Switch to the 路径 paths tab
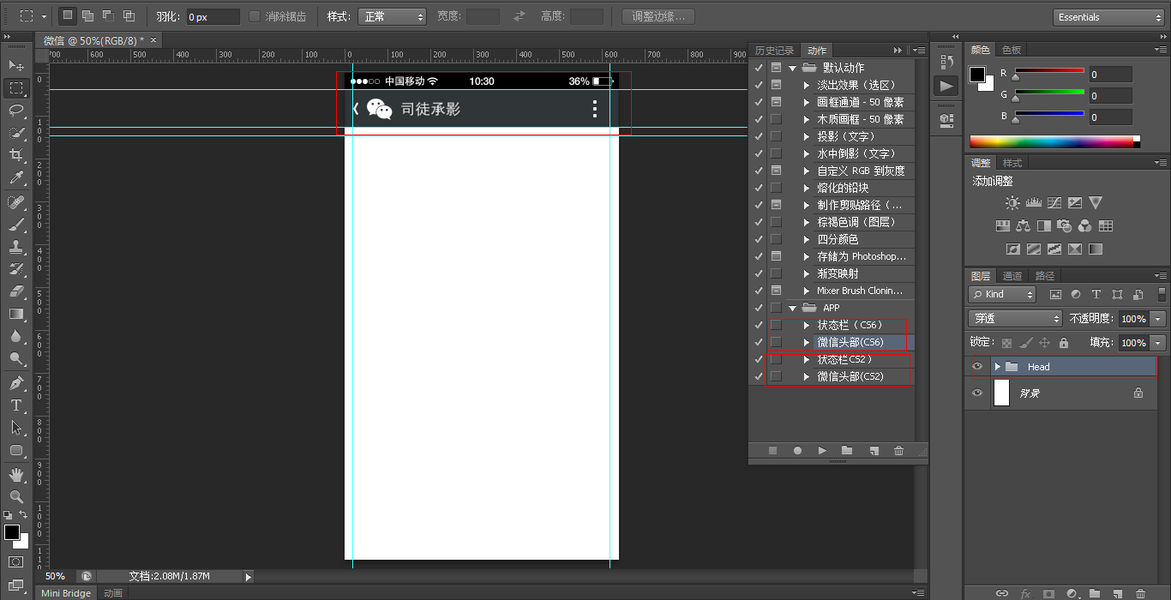The height and width of the screenshot is (600, 1171). pos(1043,275)
